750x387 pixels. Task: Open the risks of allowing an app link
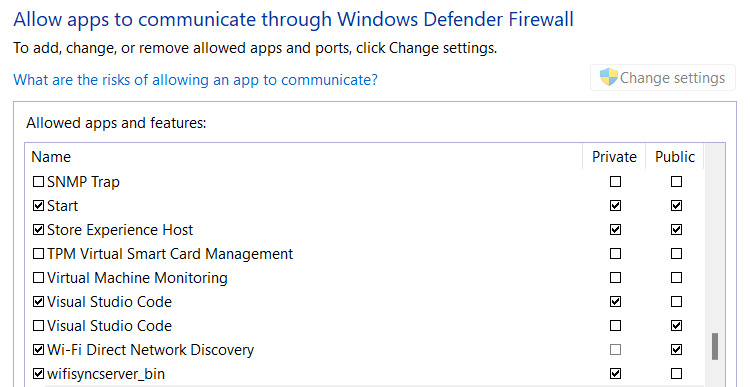click(195, 79)
